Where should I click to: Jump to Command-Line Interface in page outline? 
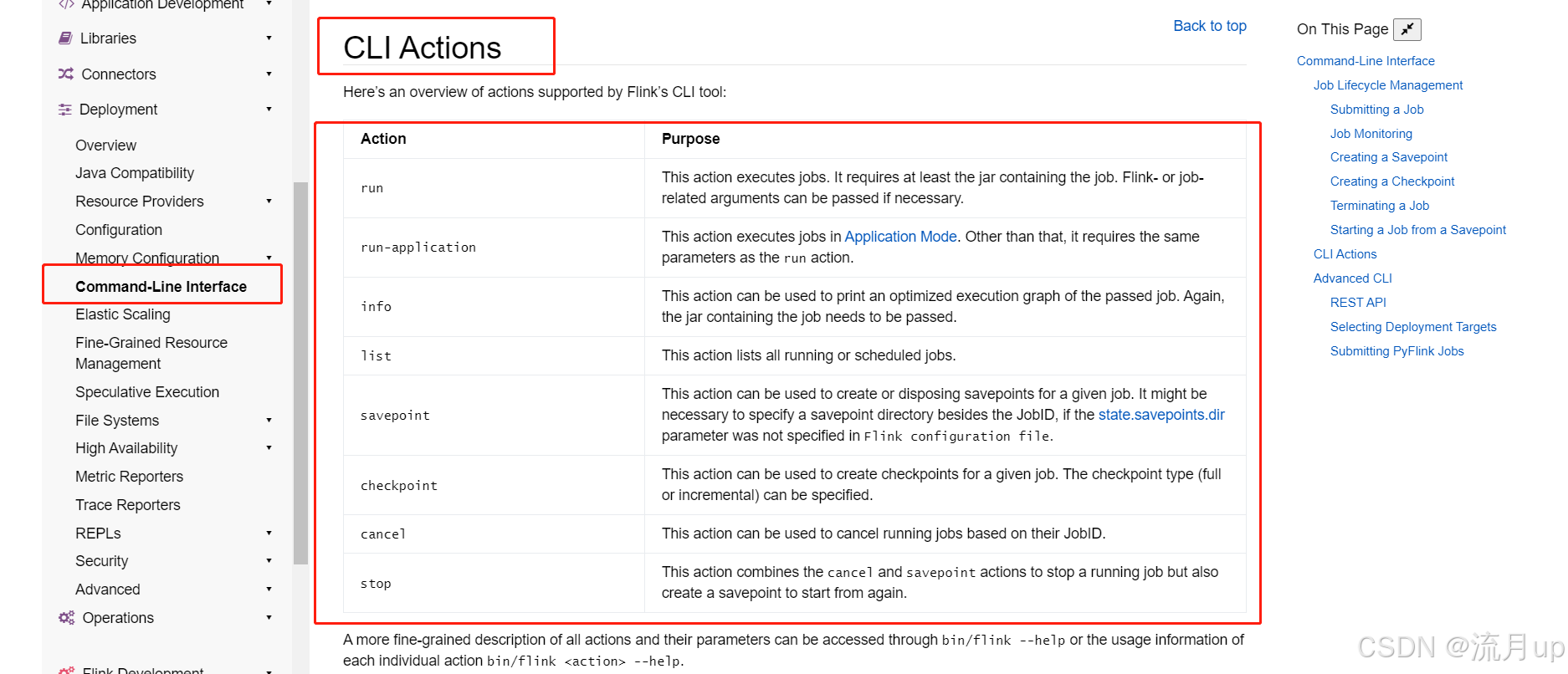click(1366, 61)
